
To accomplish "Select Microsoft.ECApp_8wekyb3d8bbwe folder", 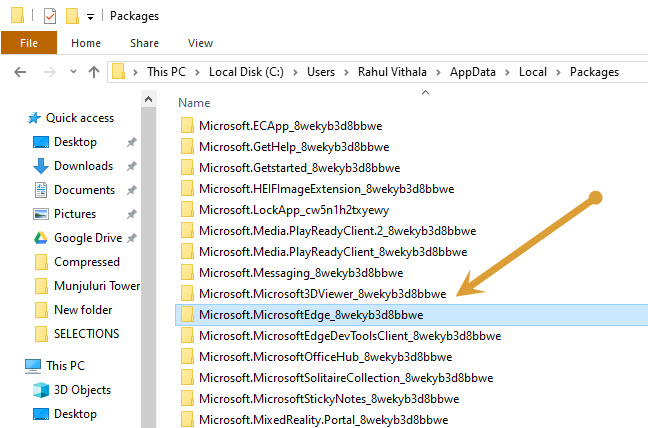I will tap(281, 126).
